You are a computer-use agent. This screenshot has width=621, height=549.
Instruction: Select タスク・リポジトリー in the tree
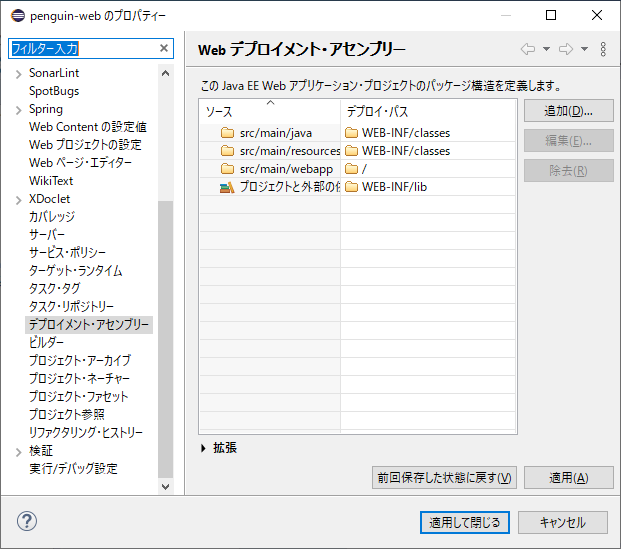(x=71, y=307)
